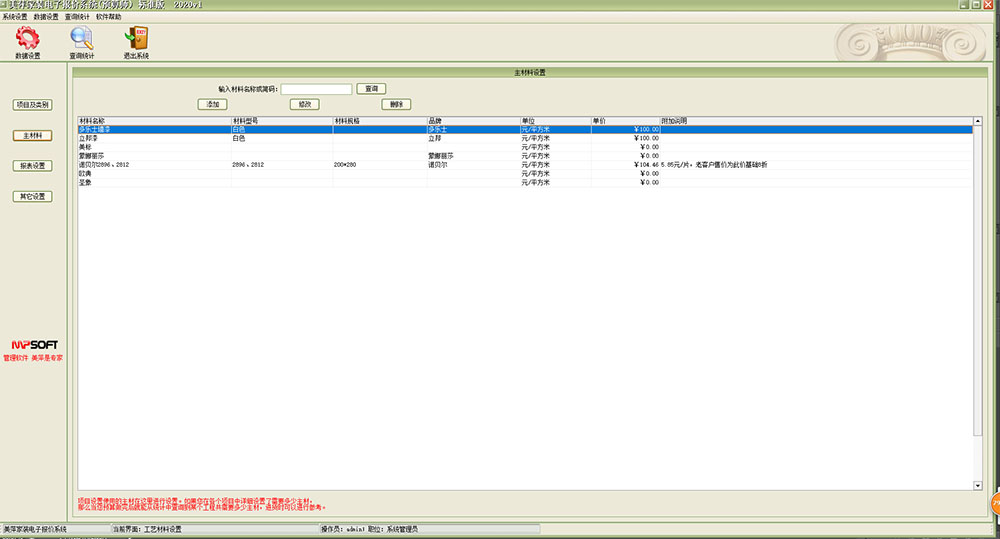Open 报表设置 from the sidebar

[x=32, y=166]
